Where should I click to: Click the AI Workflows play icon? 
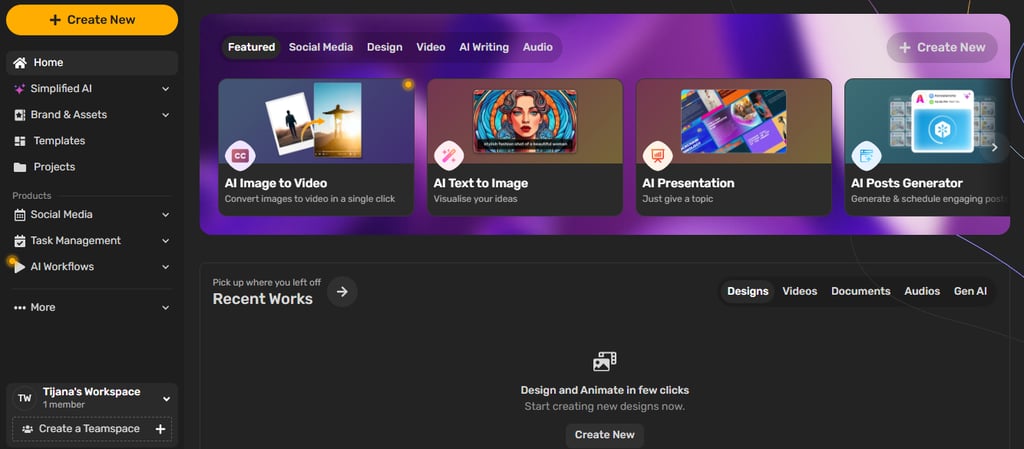pyautogui.click(x=20, y=267)
